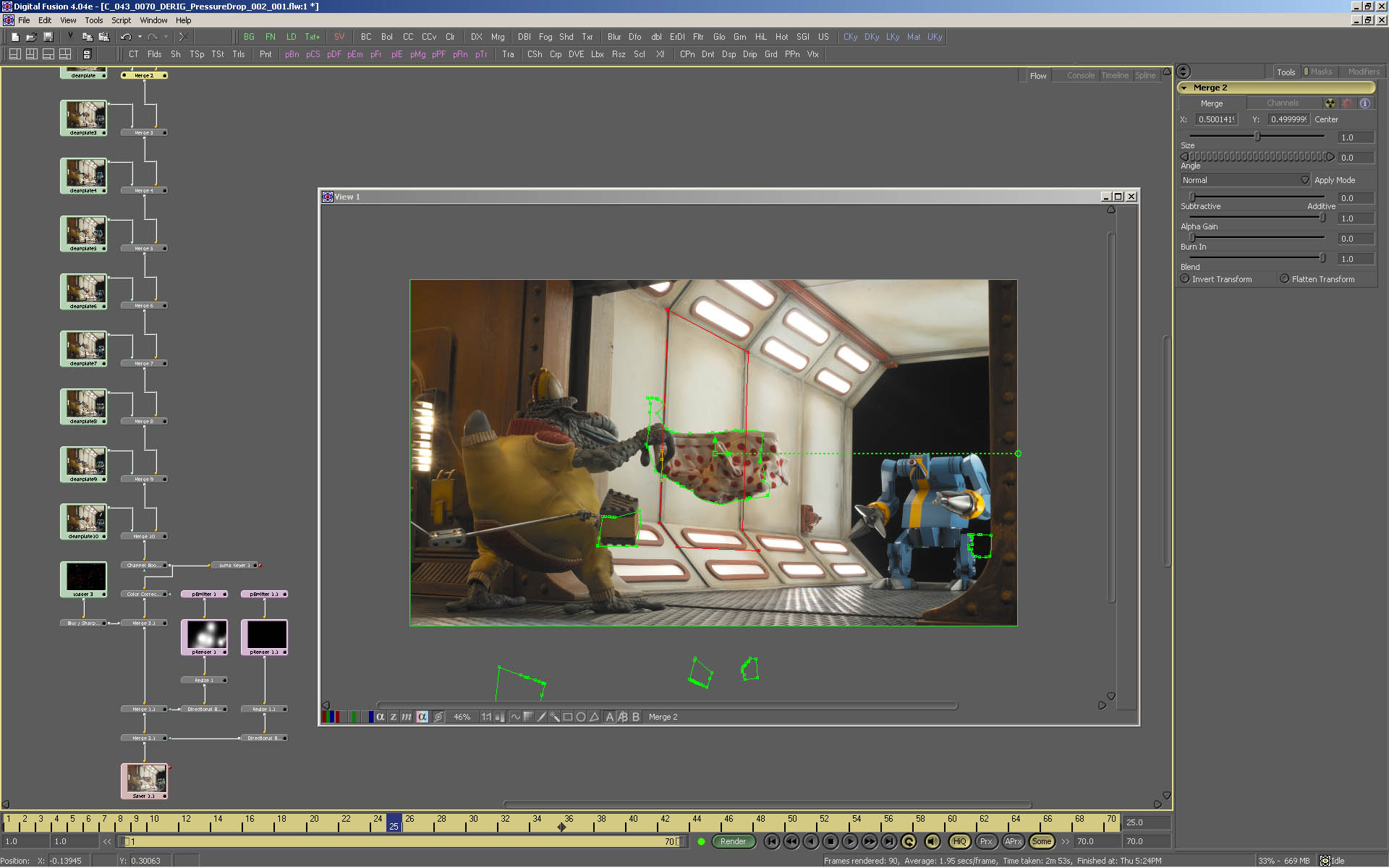
Task: Open the File menu
Action: 24,20
